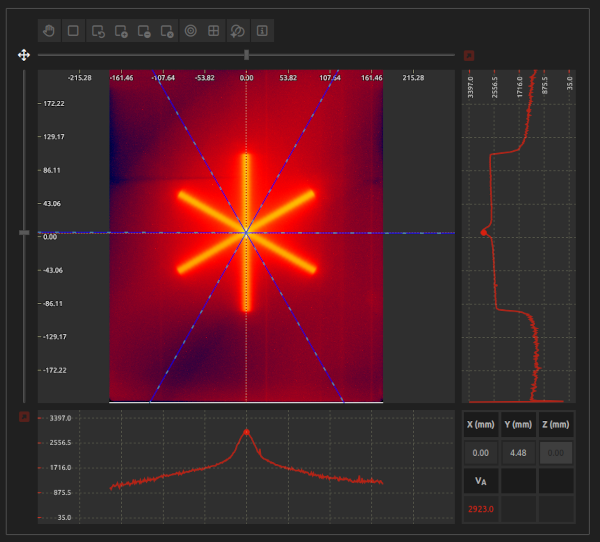Click the red marker on the vertical profile

[x=484, y=231]
